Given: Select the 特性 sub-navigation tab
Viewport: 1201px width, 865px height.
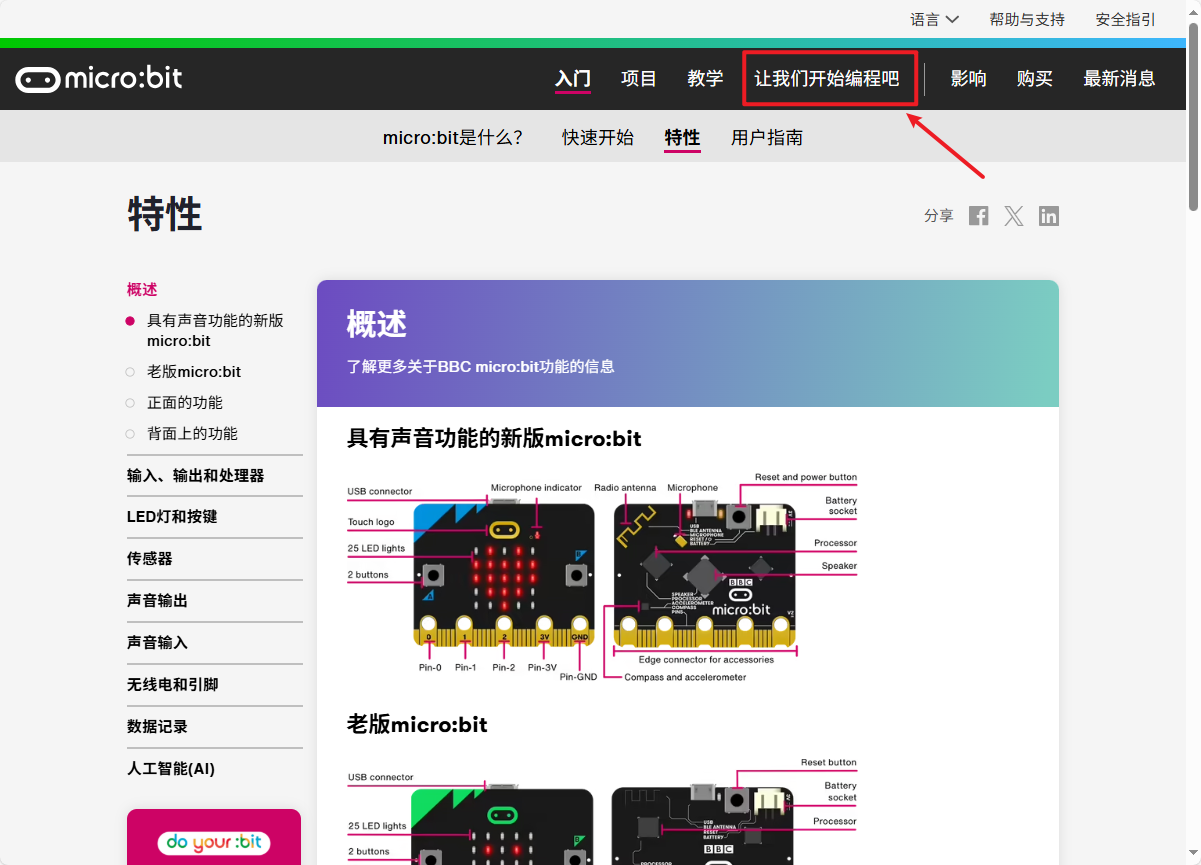Looking at the screenshot, I should 683,138.
